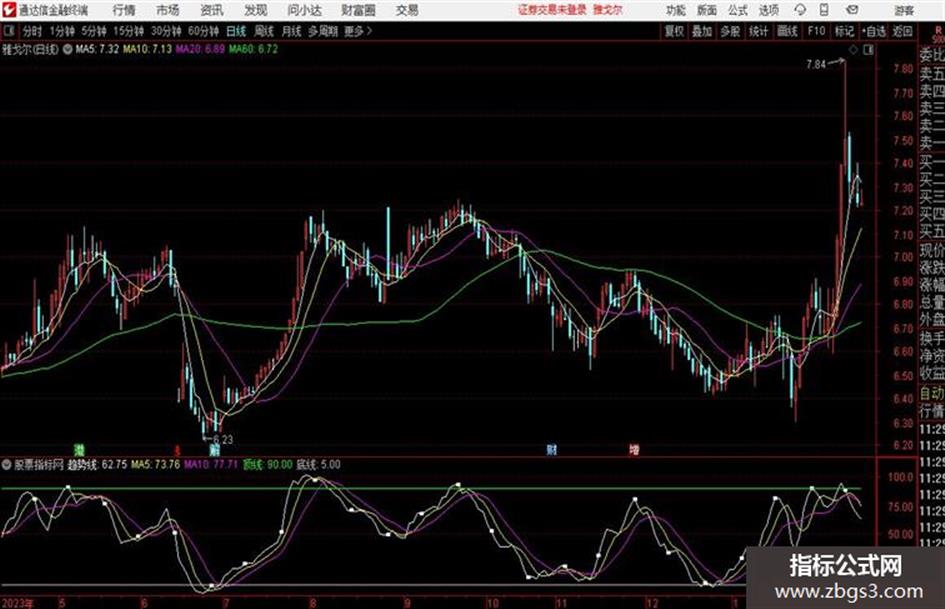The image size is (945, 609).
Task: Open the 财富圈 menu
Action: coord(358,10)
